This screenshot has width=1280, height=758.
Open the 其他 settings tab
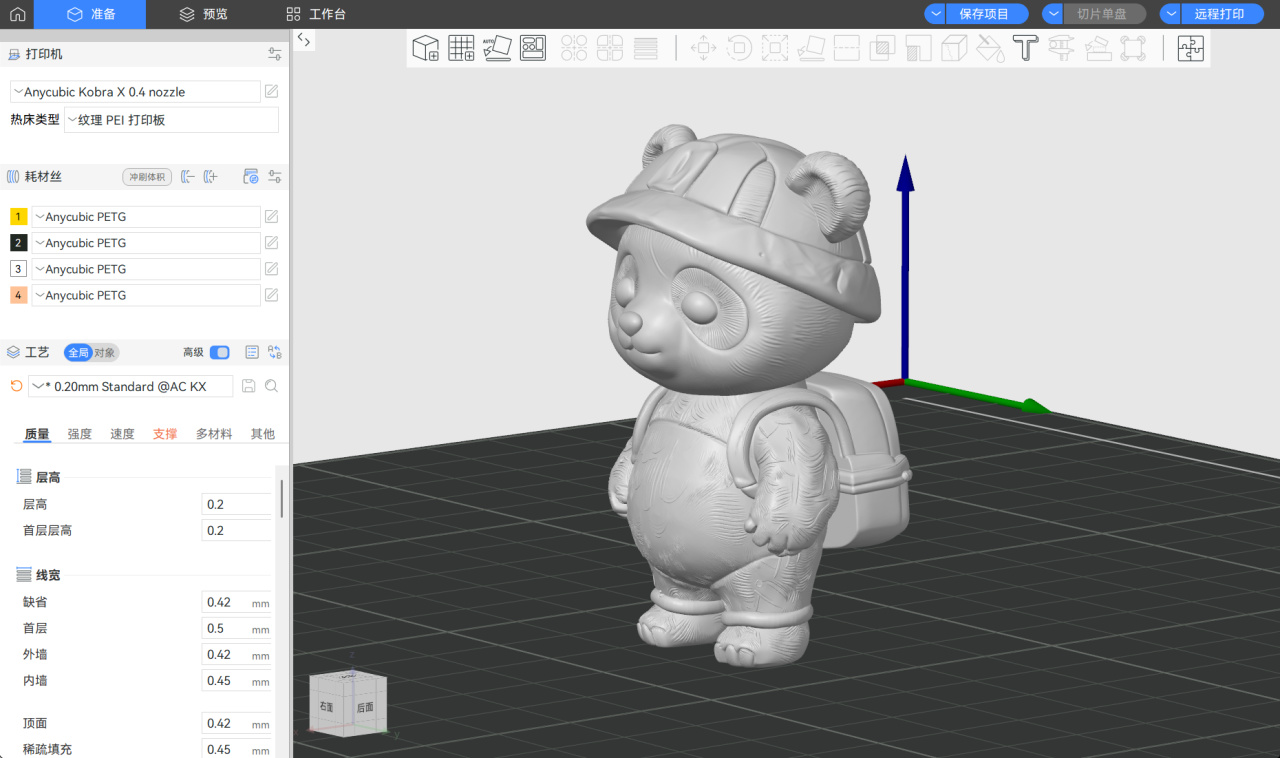coord(262,434)
